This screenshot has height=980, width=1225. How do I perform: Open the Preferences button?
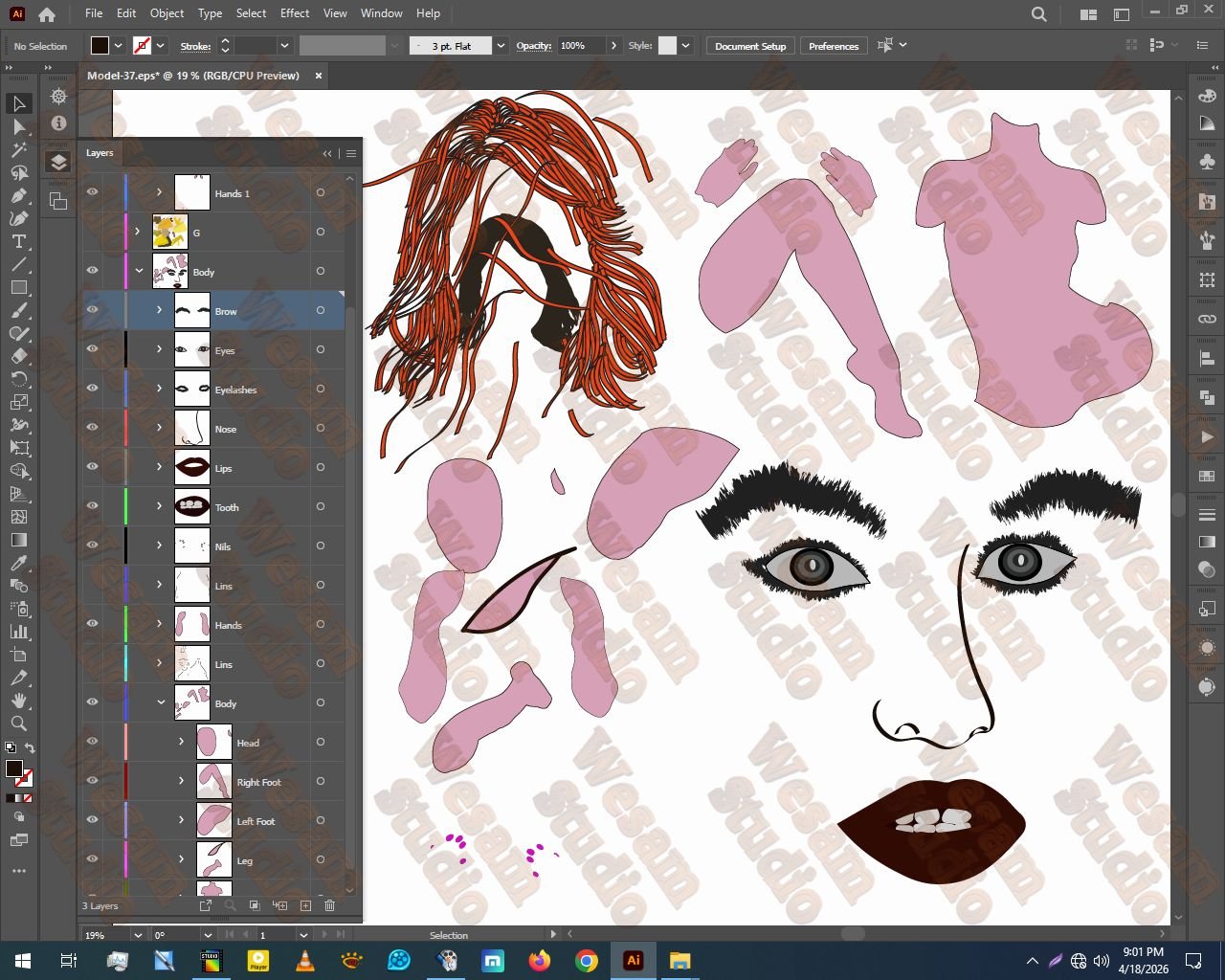tap(834, 46)
